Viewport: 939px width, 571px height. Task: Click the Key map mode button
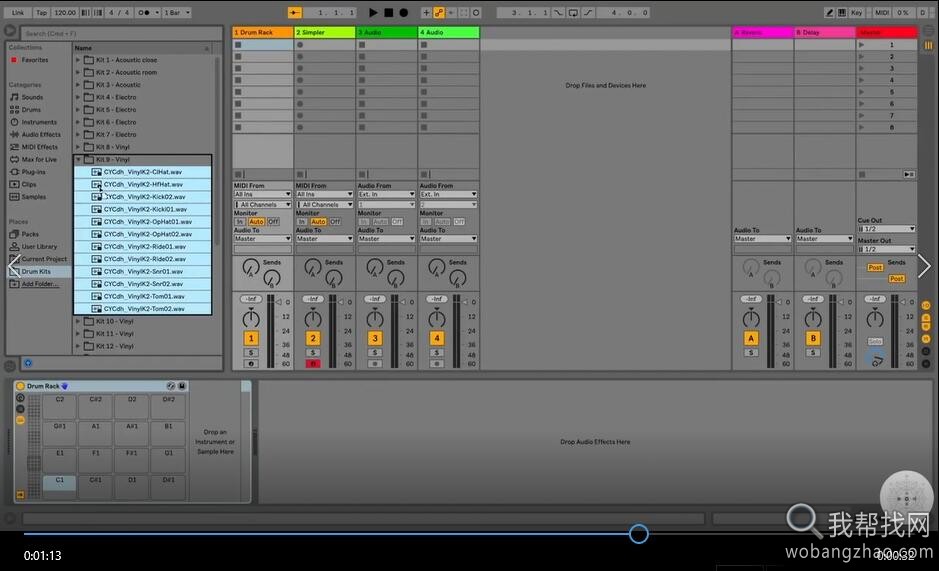tap(856, 12)
